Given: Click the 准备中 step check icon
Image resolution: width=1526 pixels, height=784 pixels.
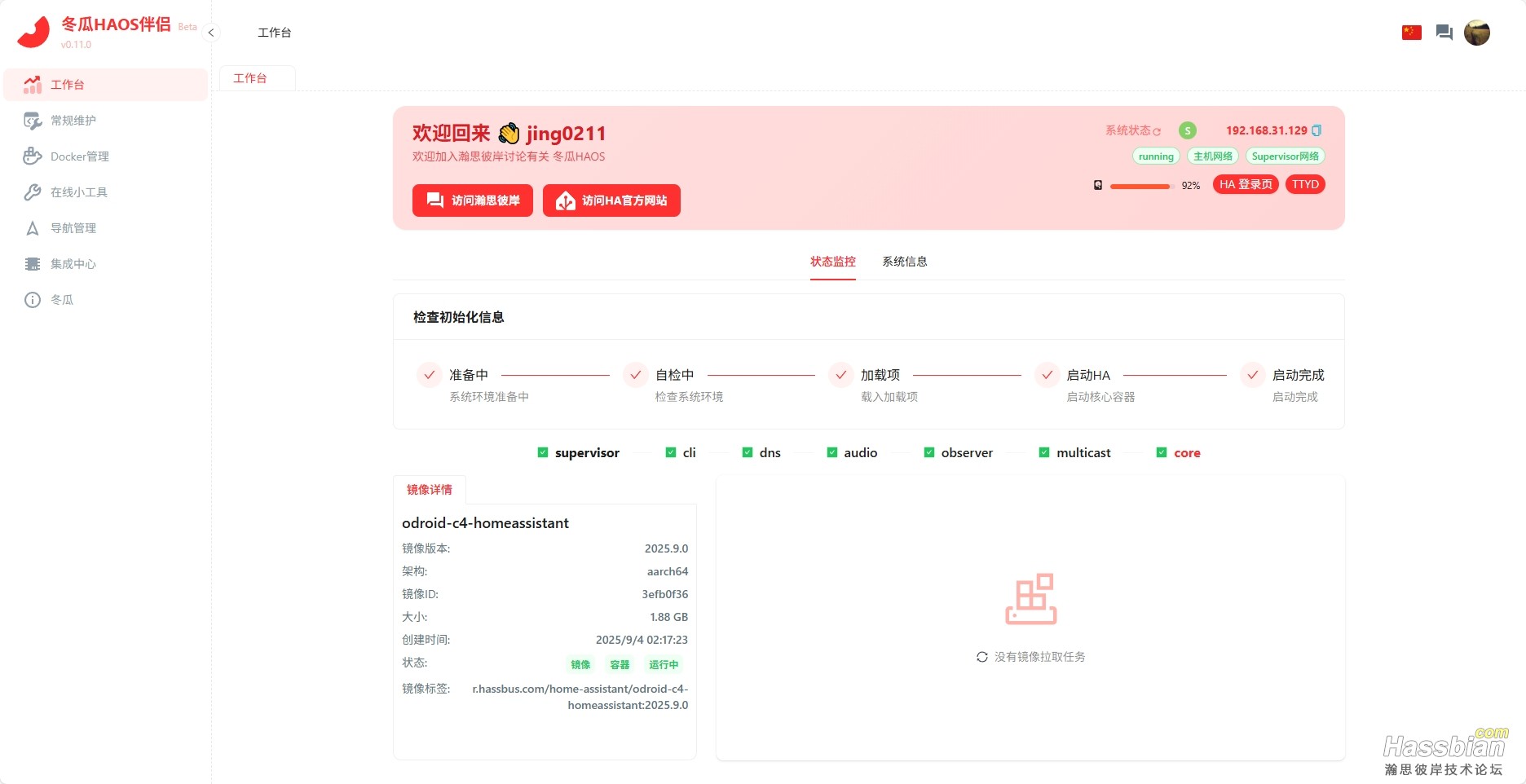Looking at the screenshot, I should click(x=430, y=375).
